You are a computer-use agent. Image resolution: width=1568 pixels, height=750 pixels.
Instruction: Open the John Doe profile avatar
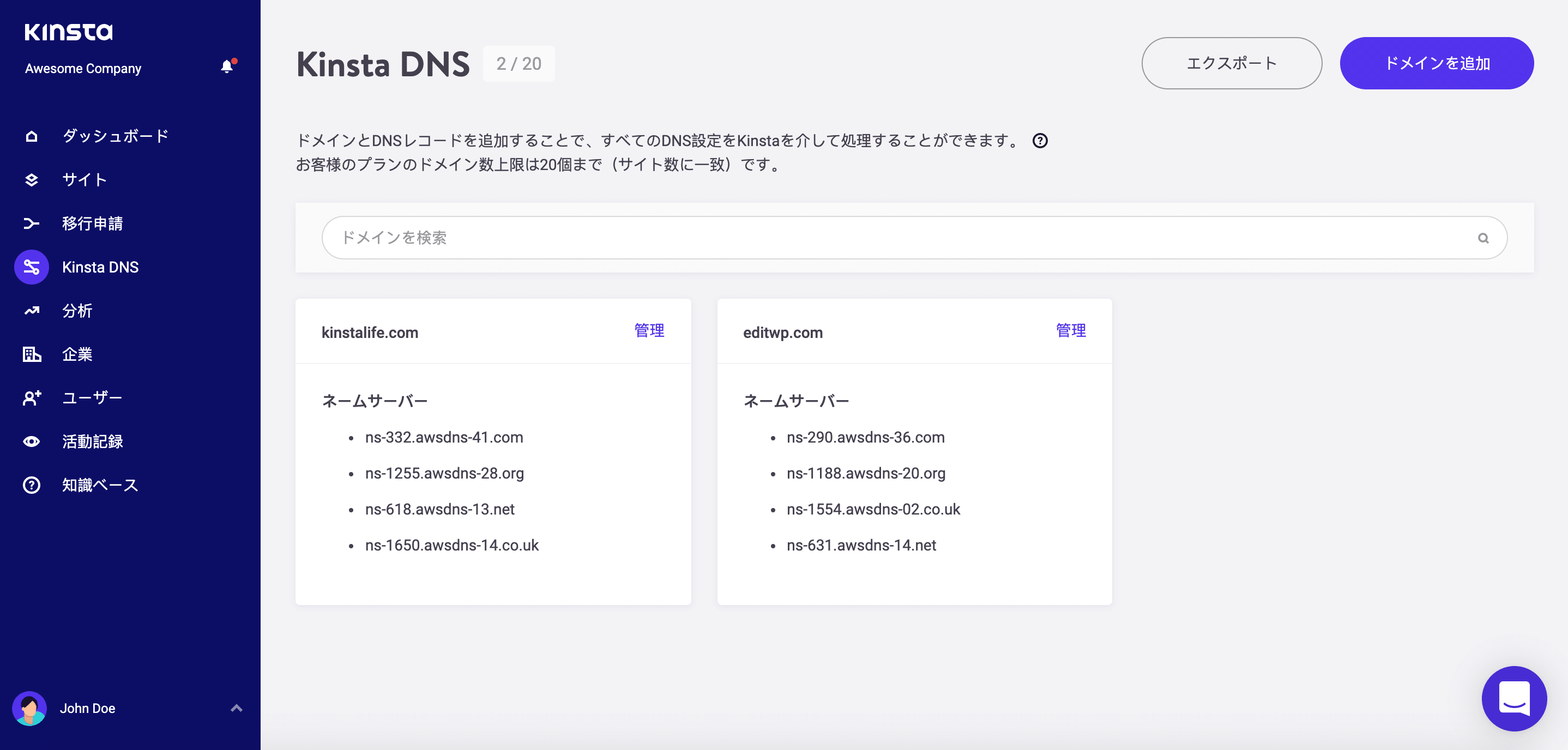(x=31, y=708)
